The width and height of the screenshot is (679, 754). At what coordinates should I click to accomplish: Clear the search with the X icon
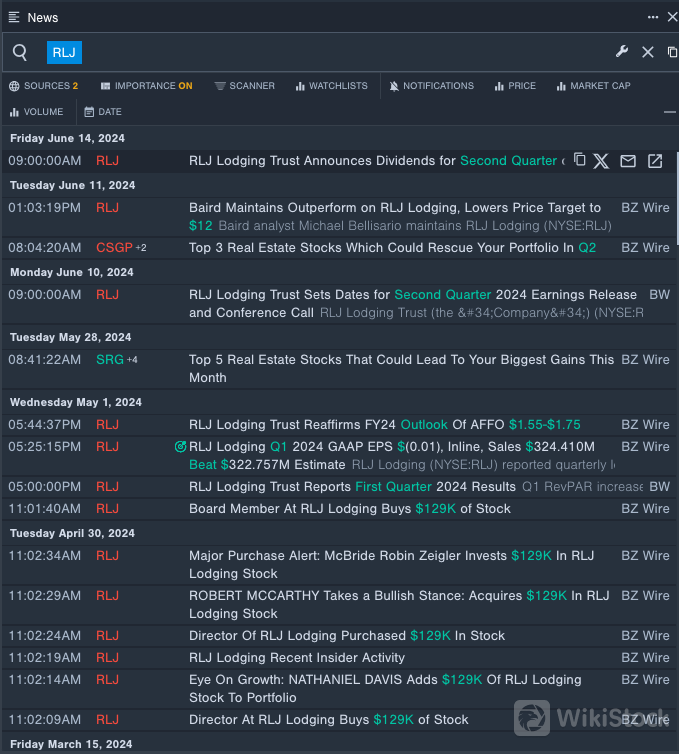[x=648, y=52]
